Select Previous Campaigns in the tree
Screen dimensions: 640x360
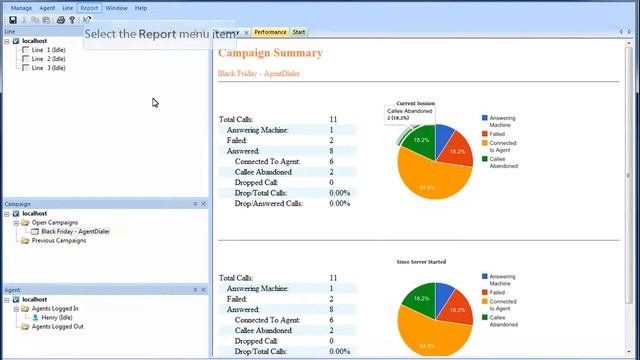point(59,240)
